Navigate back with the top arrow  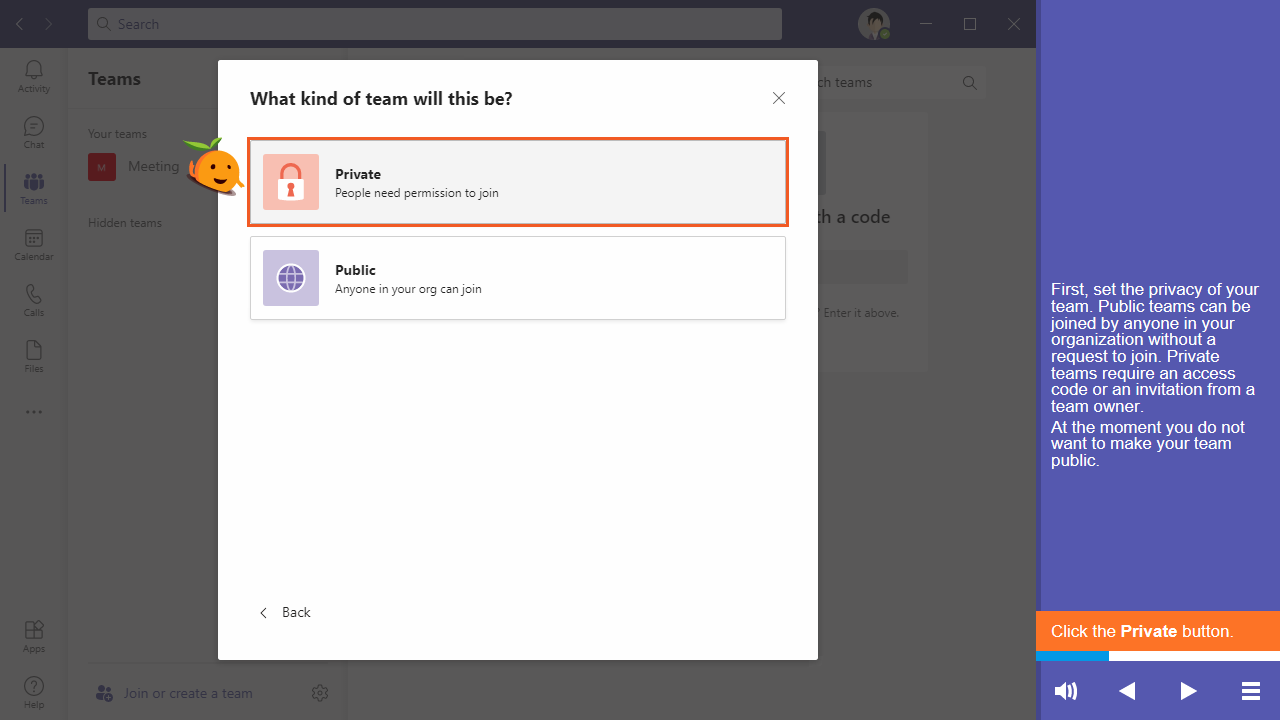(x=20, y=24)
